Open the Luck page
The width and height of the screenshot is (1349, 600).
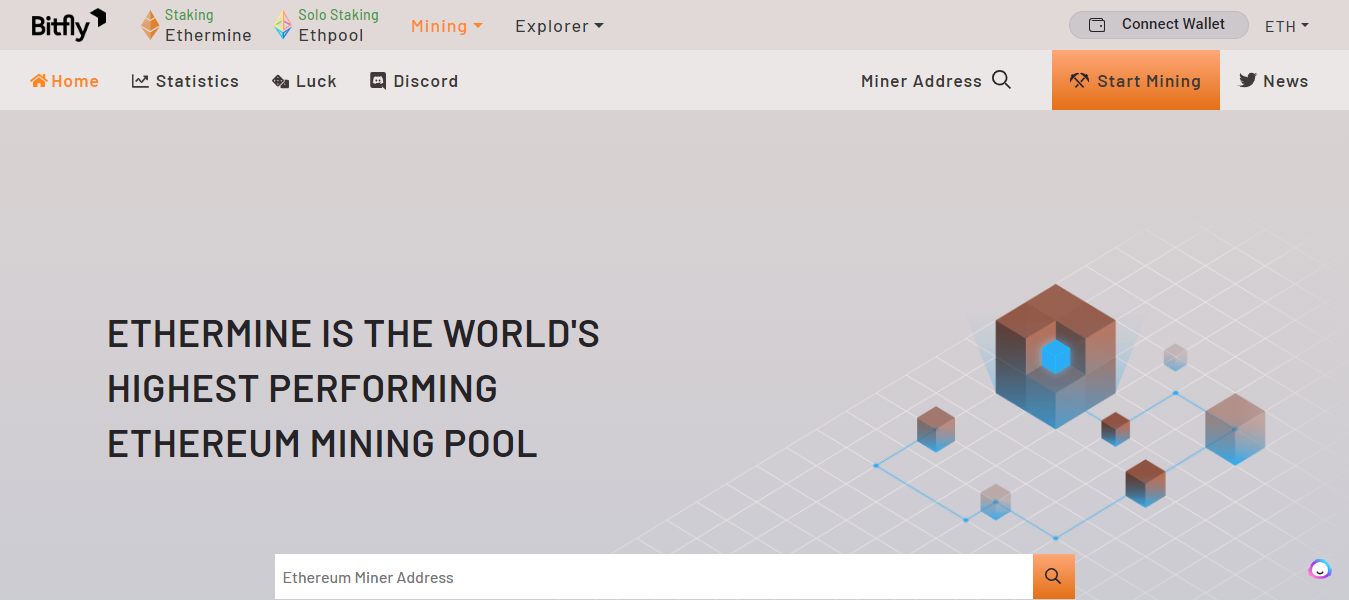304,81
